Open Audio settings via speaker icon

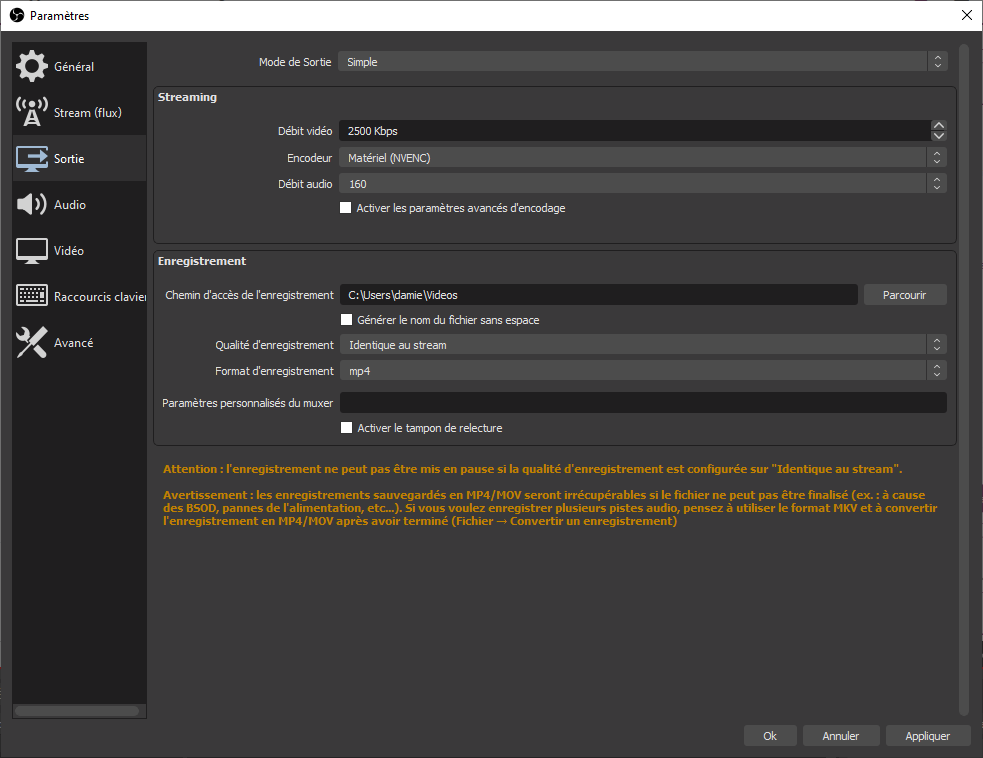click(x=32, y=205)
